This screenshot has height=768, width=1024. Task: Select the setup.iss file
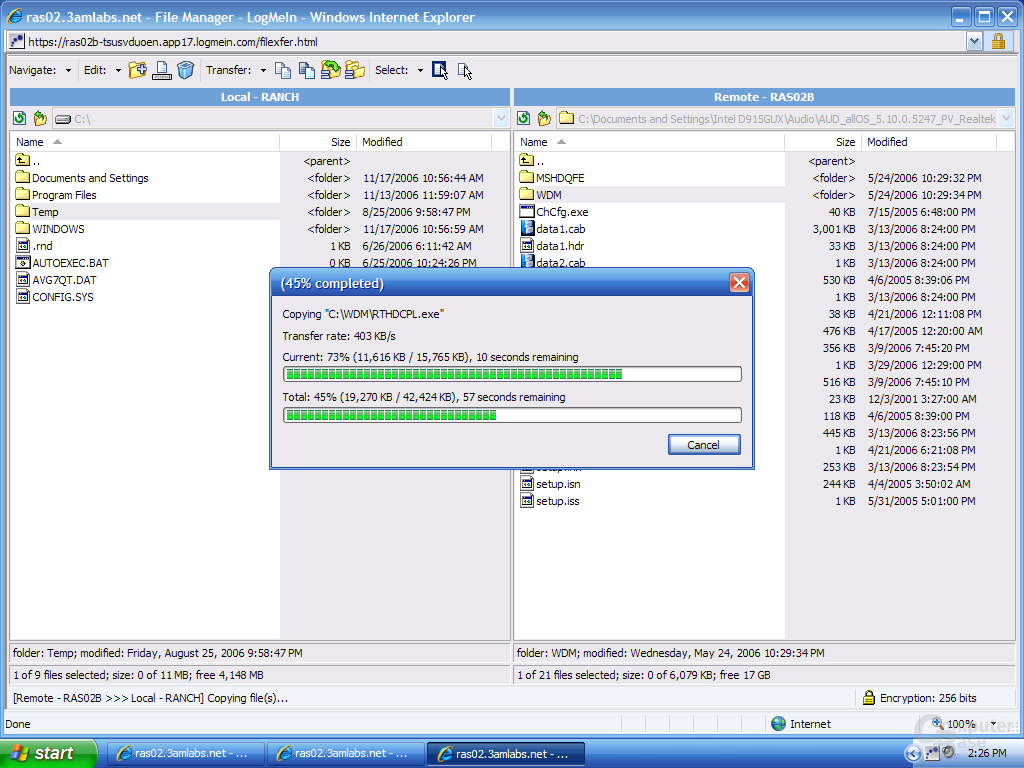point(557,501)
